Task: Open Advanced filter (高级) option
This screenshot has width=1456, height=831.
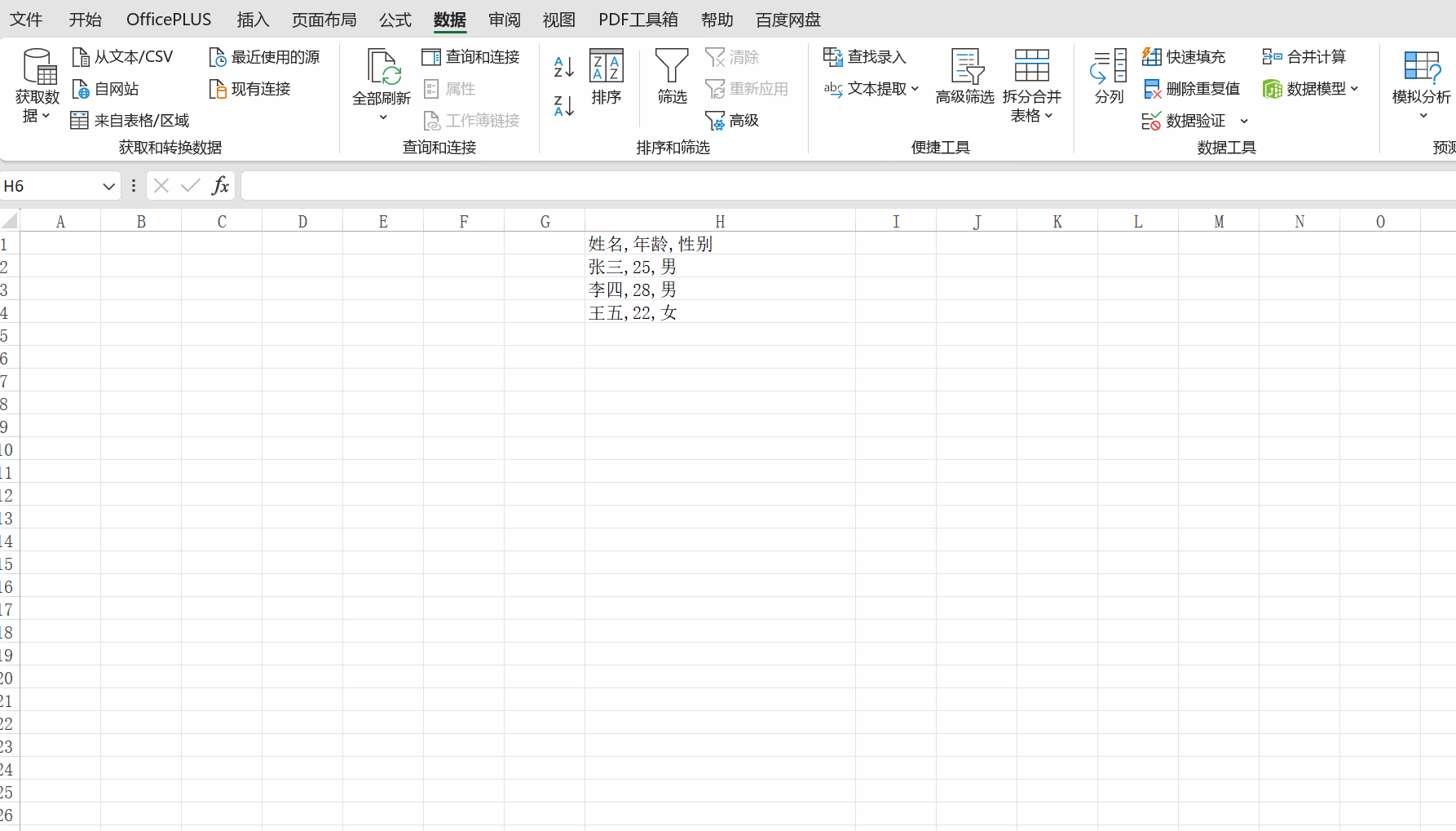Action: coord(732,121)
